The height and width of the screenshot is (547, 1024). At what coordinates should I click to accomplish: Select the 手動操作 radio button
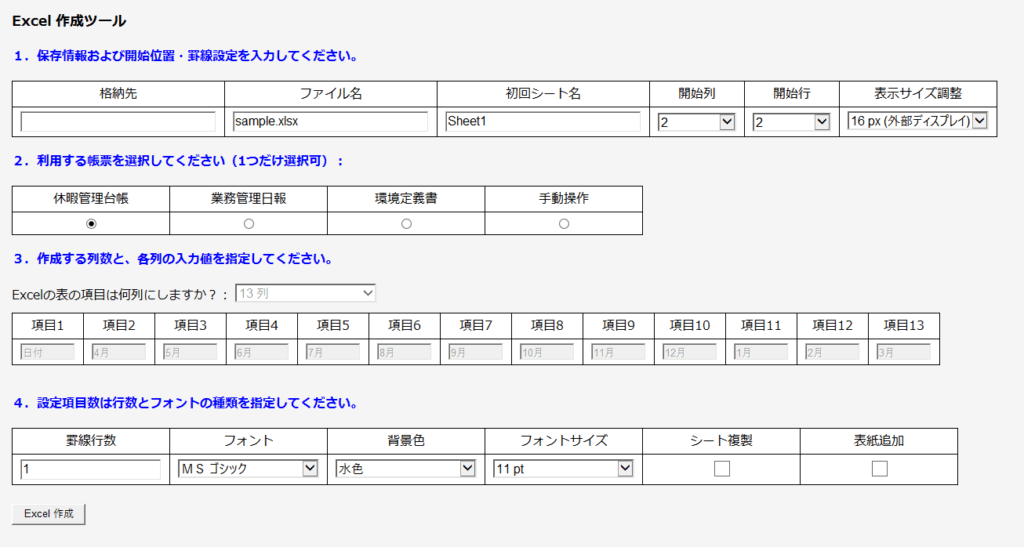click(x=564, y=224)
